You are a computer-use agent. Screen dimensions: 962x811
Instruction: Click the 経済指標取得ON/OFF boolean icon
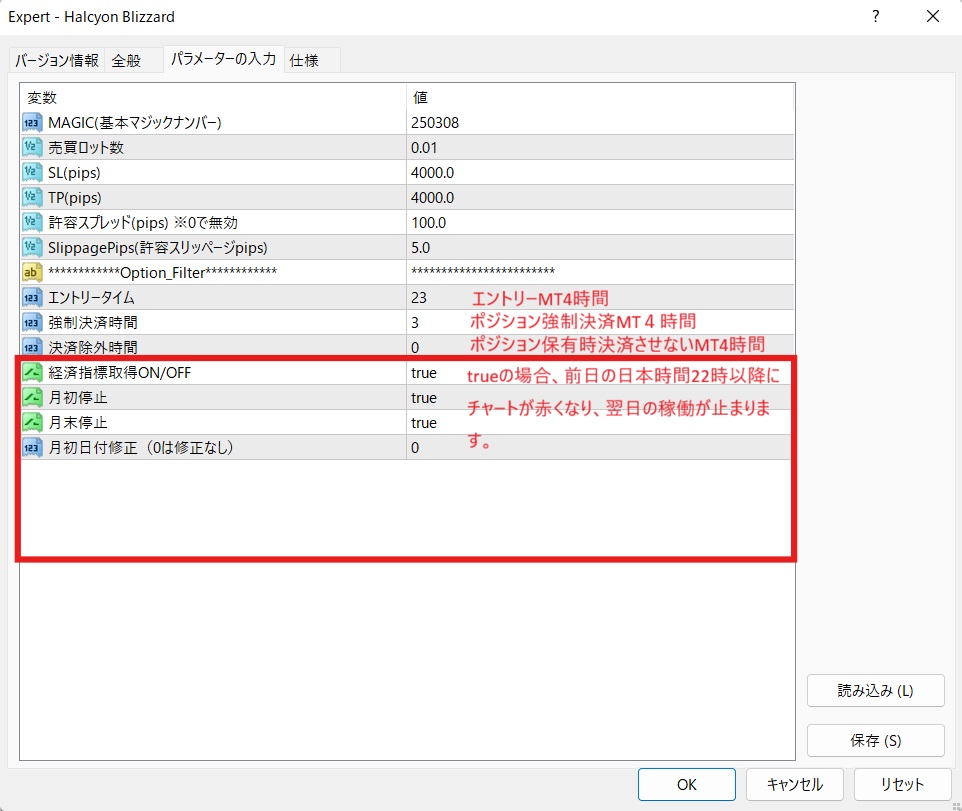coord(32,372)
